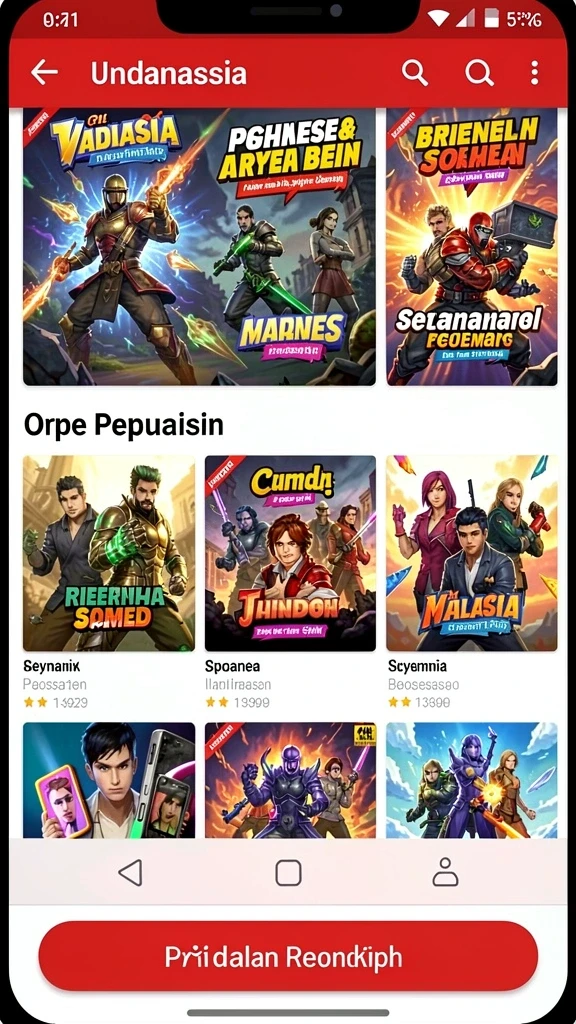
Task: Open the Seynanik title link
Action: pyautogui.click(x=52, y=666)
